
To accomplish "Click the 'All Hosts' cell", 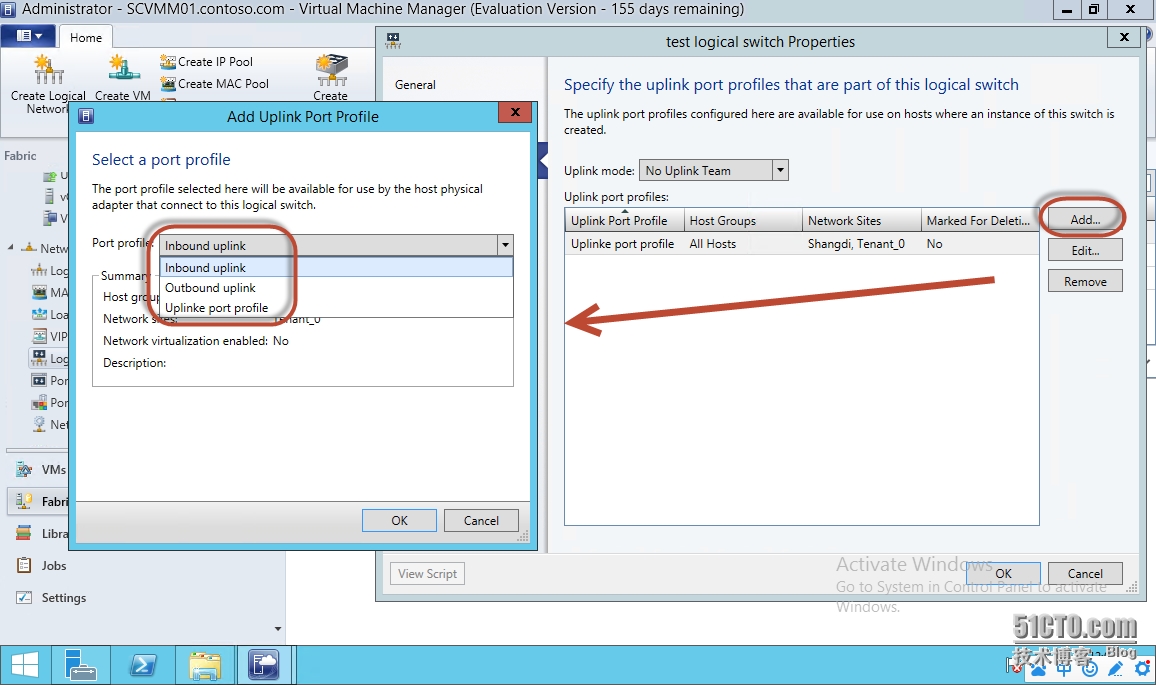I will (712, 244).
